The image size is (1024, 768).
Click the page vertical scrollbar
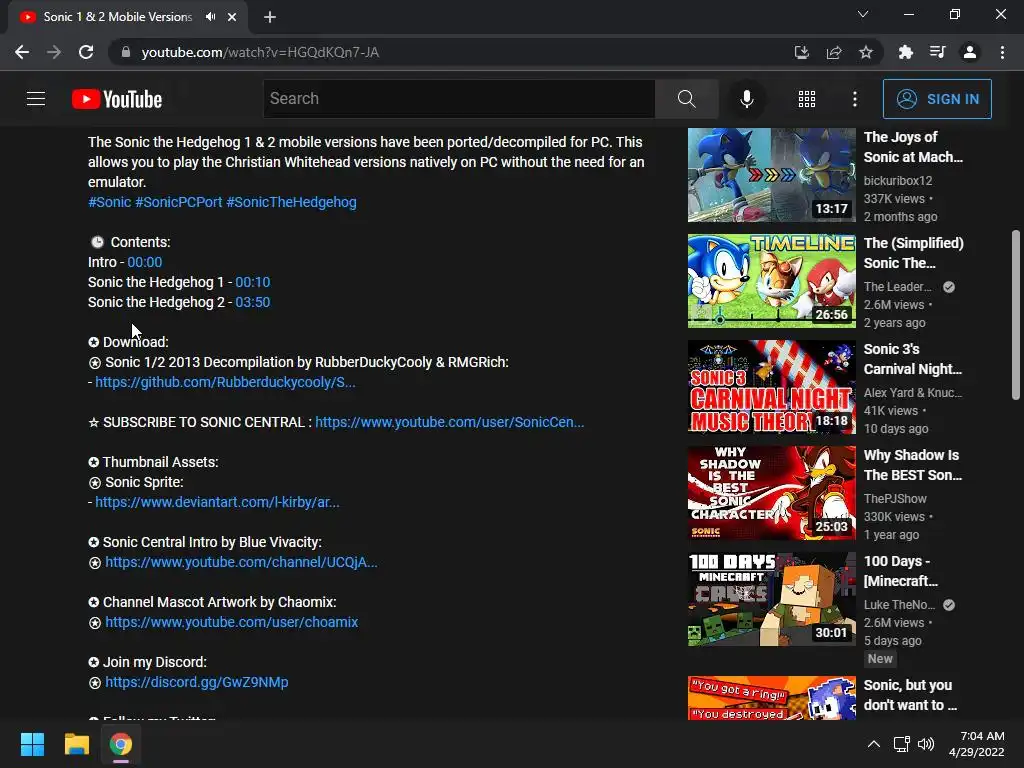tap(1016, 314)
